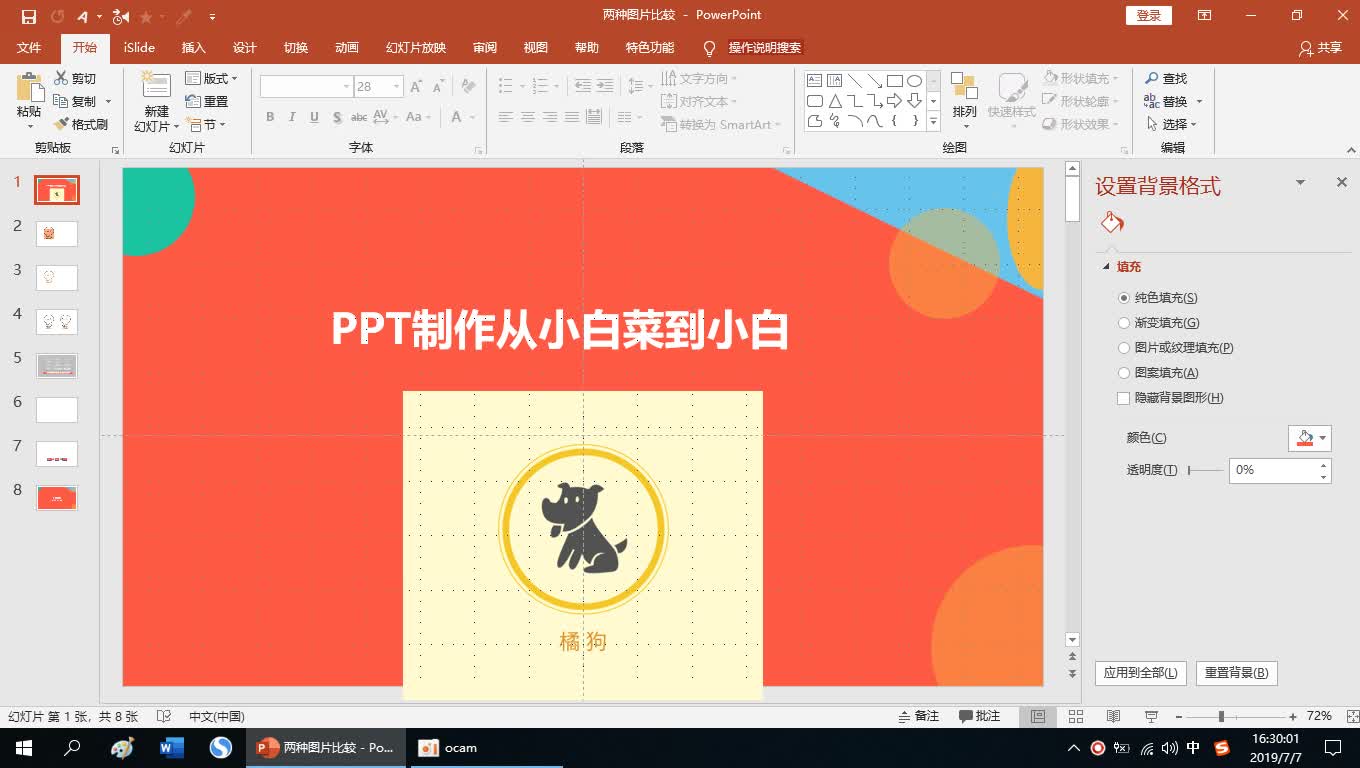The image size is (1360, 768).
Task: Select the 纯色填充 solid fill option
Action: coord(1125,297)
